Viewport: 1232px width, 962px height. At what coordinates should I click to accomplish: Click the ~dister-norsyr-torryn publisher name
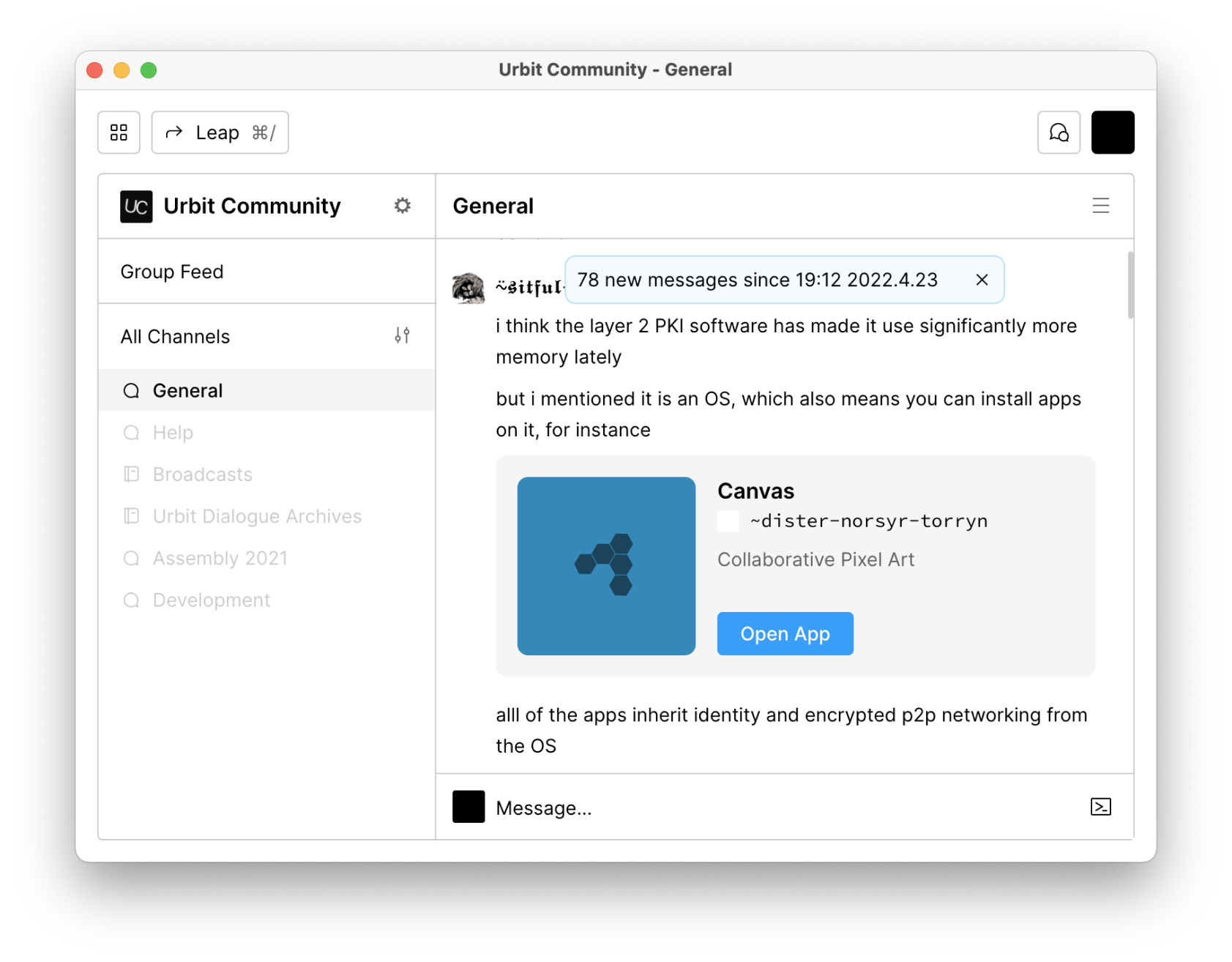tap(868, 521)
